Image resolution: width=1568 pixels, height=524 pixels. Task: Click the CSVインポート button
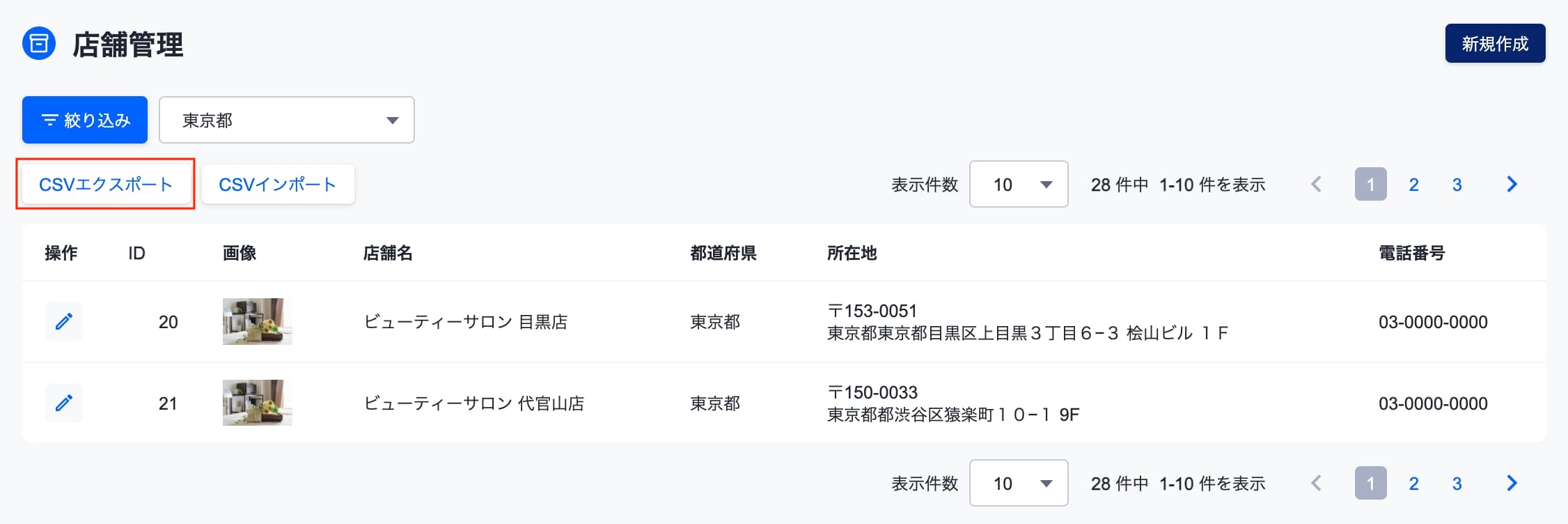tap(278, 184)
